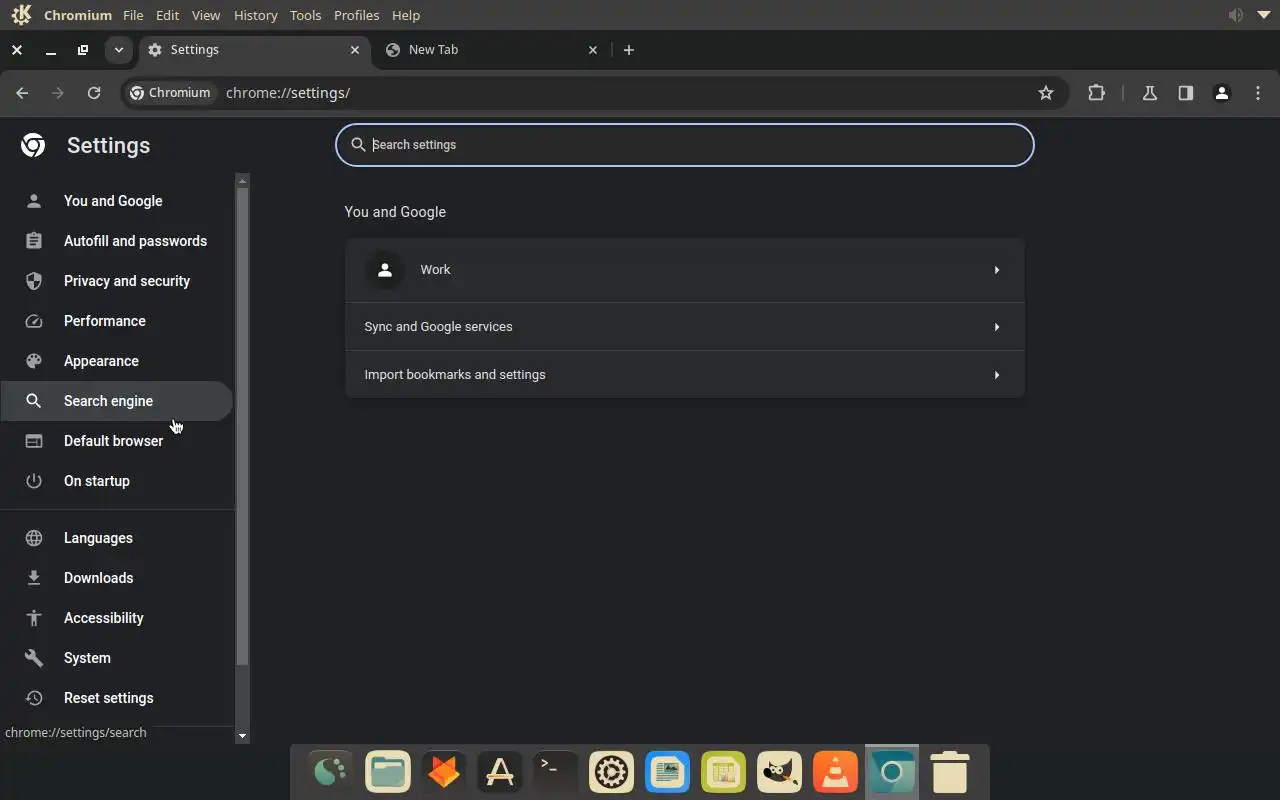
Task: Click the Chromium app name in menu bar
Action: coord(78,15)
